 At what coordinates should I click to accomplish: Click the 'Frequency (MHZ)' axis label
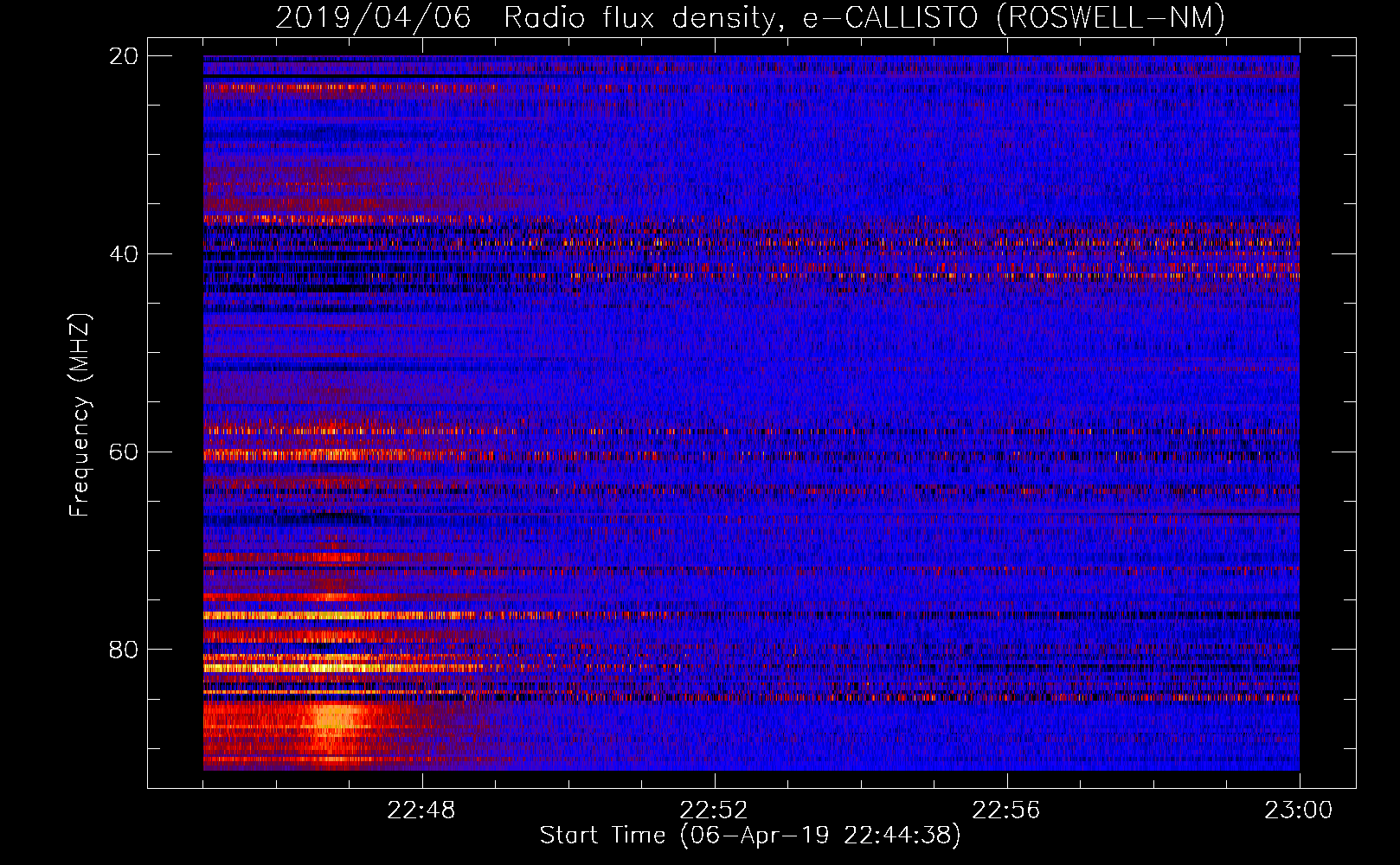[x=79, y=415]
